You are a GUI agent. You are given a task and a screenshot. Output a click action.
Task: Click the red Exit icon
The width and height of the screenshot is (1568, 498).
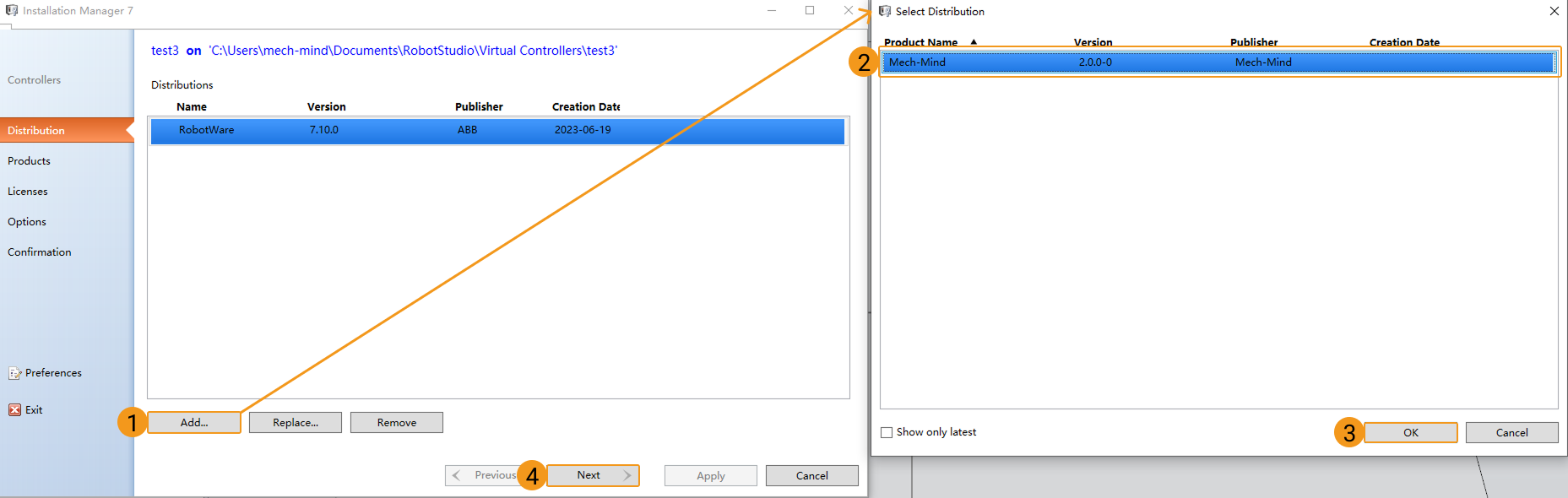[14, 410]
